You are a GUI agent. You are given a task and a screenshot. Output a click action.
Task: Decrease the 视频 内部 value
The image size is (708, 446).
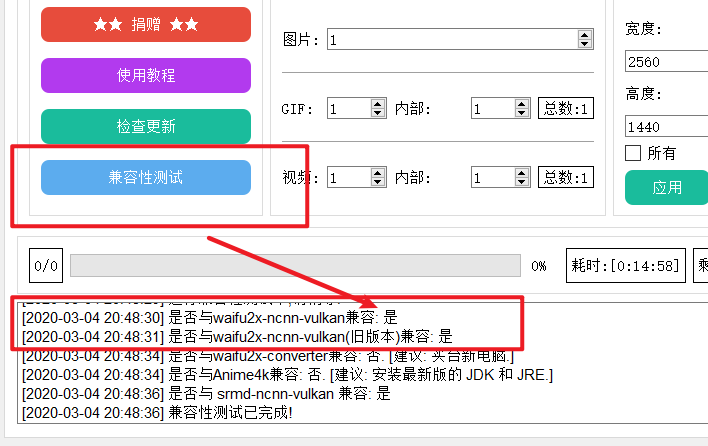click(x=522, y=181)
